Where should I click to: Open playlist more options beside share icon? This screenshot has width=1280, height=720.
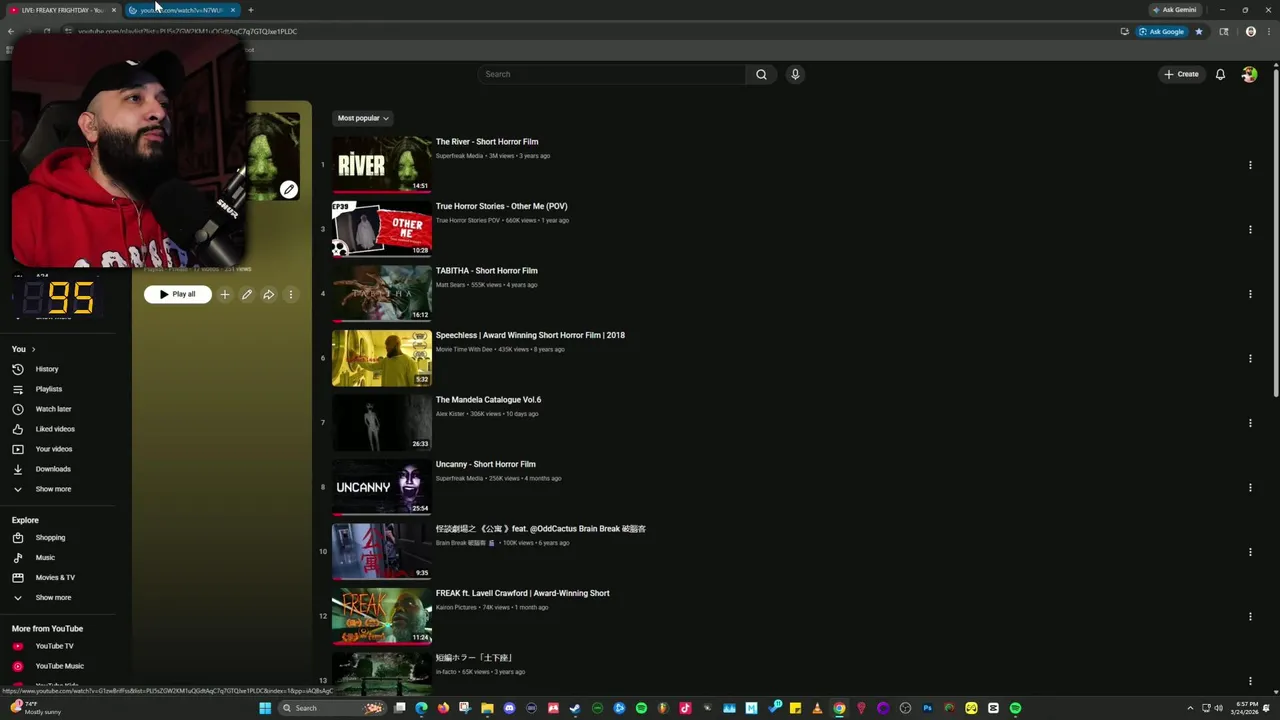point(291,294)
